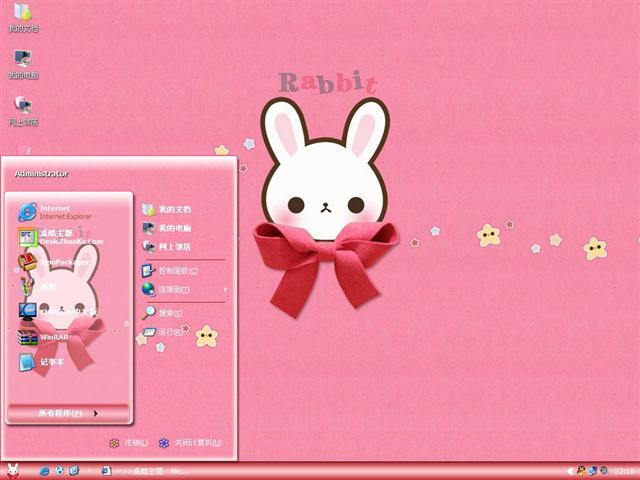Open 记事本 Notepad in the Start menu
This screenshot has height=480, width=640.
tap(42, 362)
